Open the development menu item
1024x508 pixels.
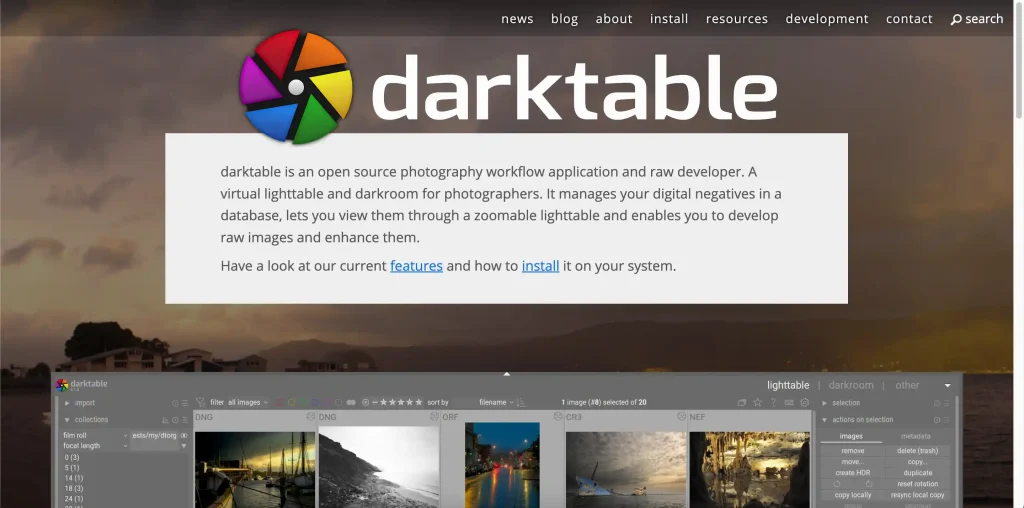tap(827, 19)
